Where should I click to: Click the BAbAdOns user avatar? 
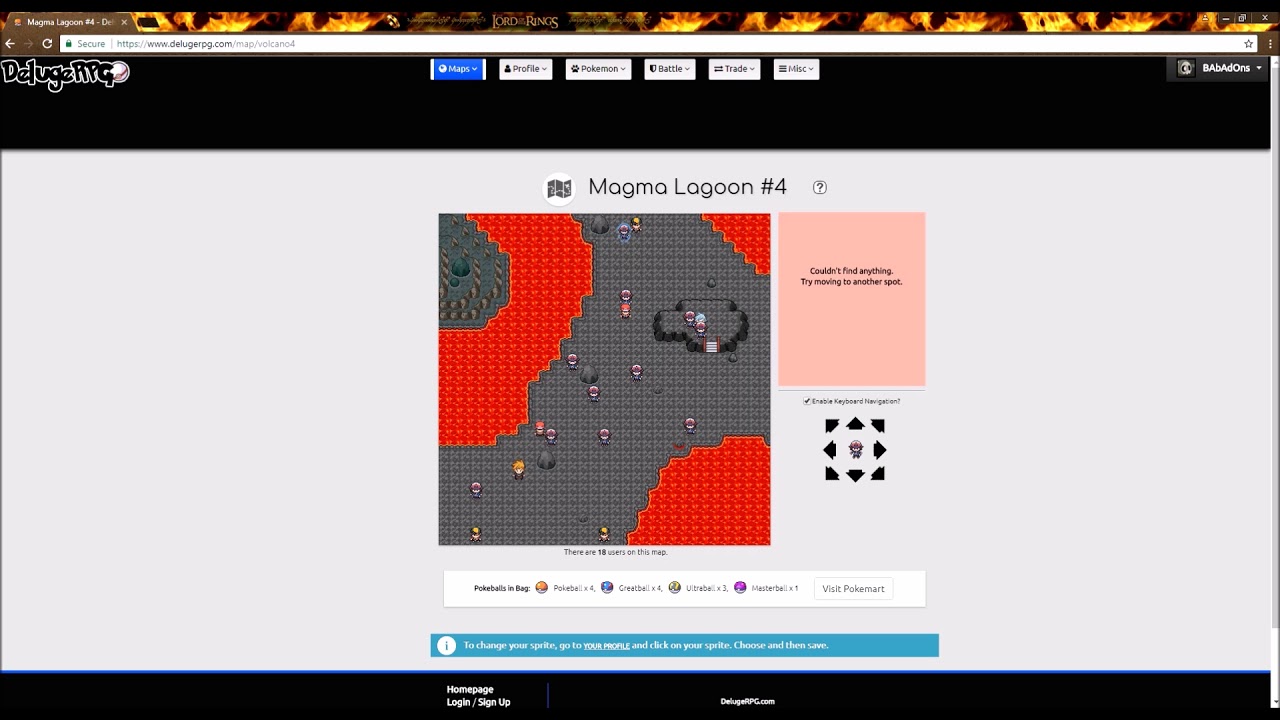[1186, 68]
